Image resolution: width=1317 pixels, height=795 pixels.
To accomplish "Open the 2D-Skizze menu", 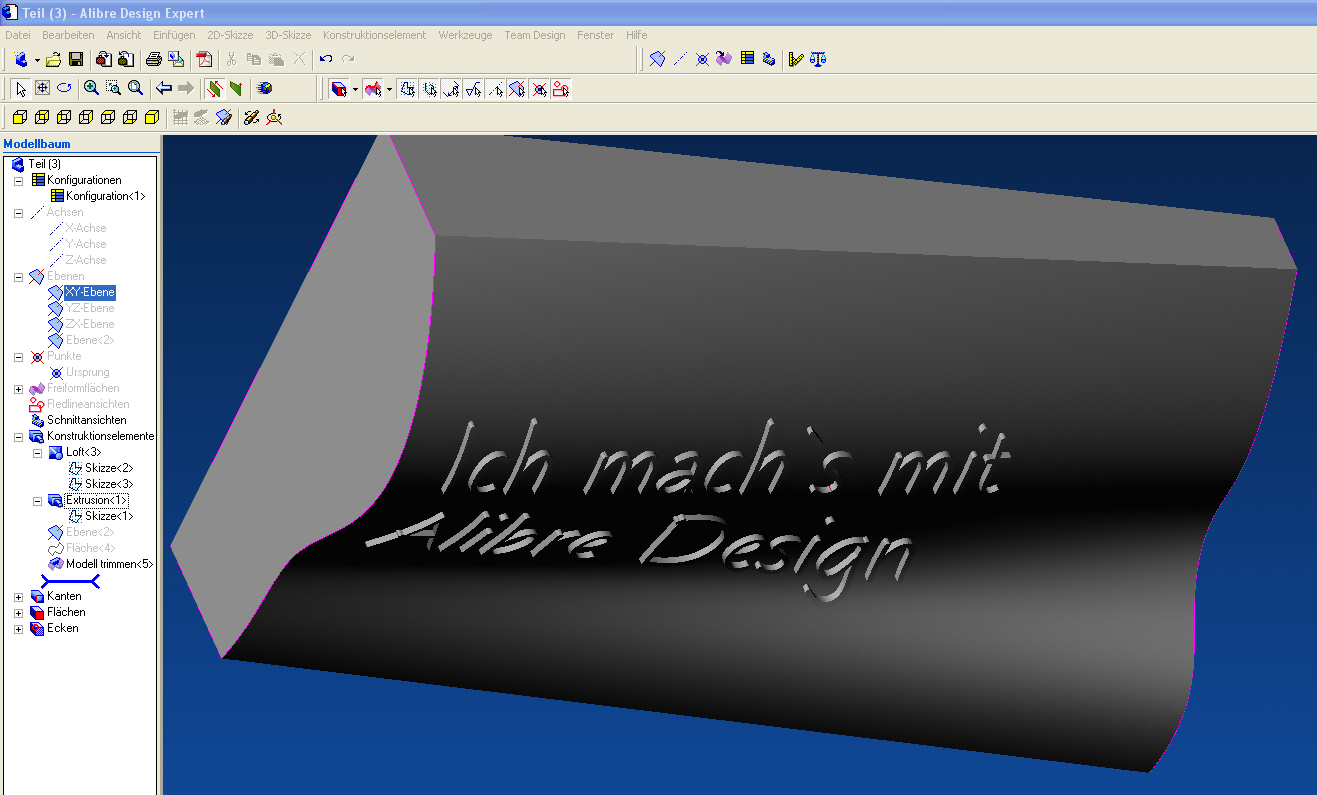I will (x=230, y=35).
